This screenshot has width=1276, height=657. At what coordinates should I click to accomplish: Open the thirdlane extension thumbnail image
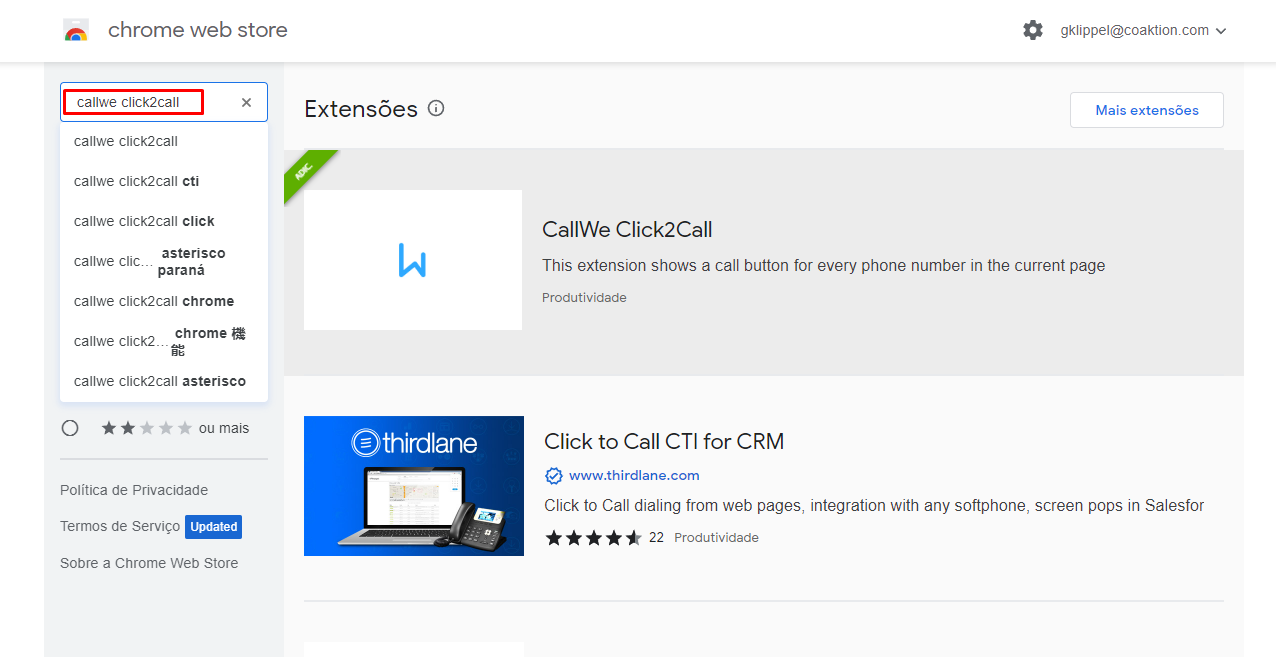pos(414,486)
